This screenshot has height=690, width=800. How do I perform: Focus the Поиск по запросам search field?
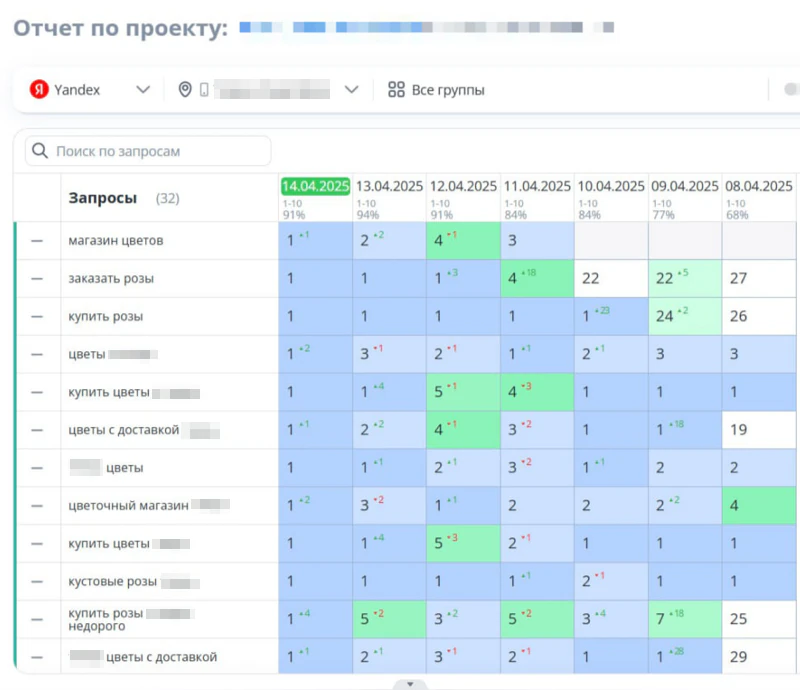(x=148, y=151)
